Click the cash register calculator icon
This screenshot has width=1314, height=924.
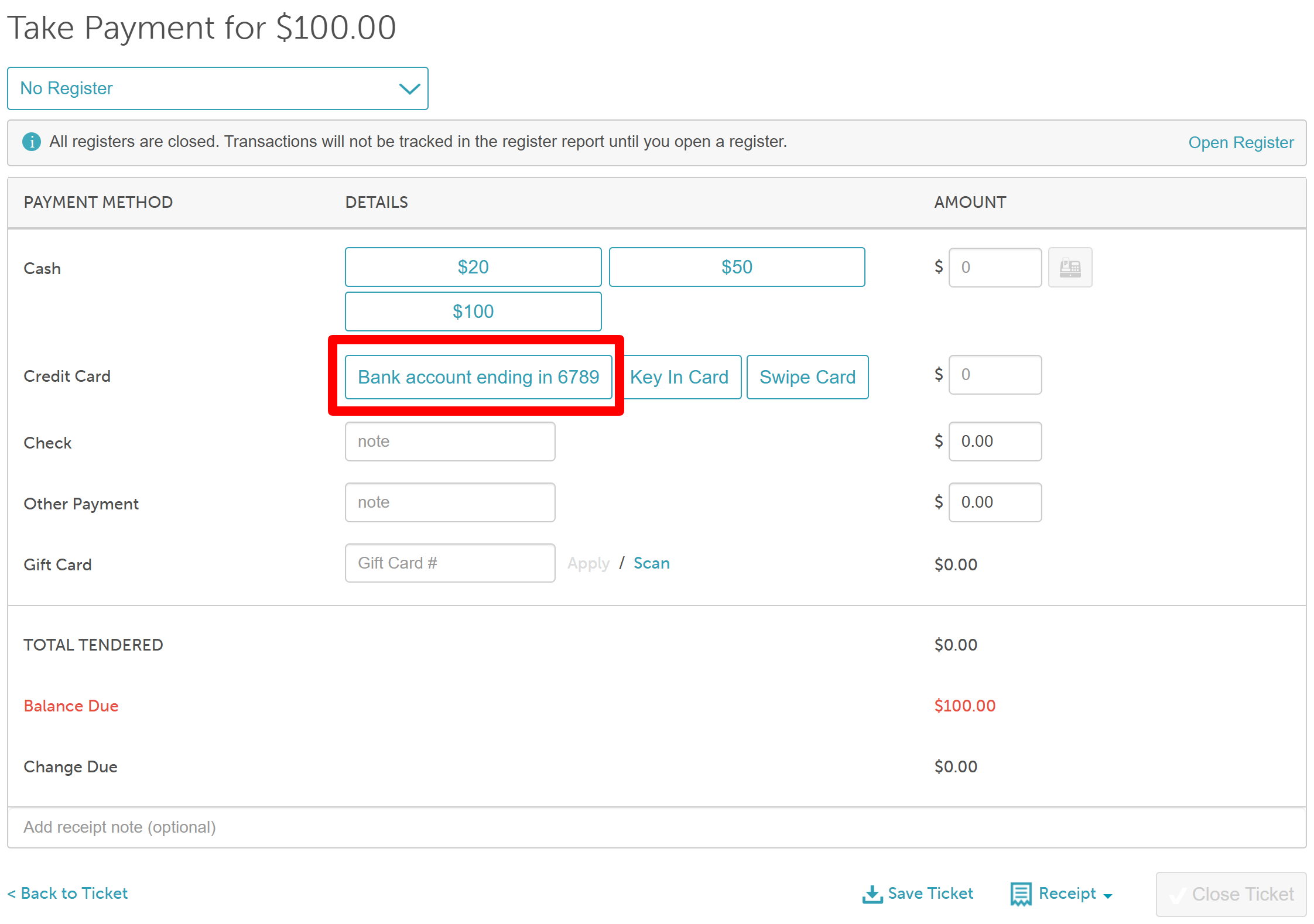point(1069,268)
